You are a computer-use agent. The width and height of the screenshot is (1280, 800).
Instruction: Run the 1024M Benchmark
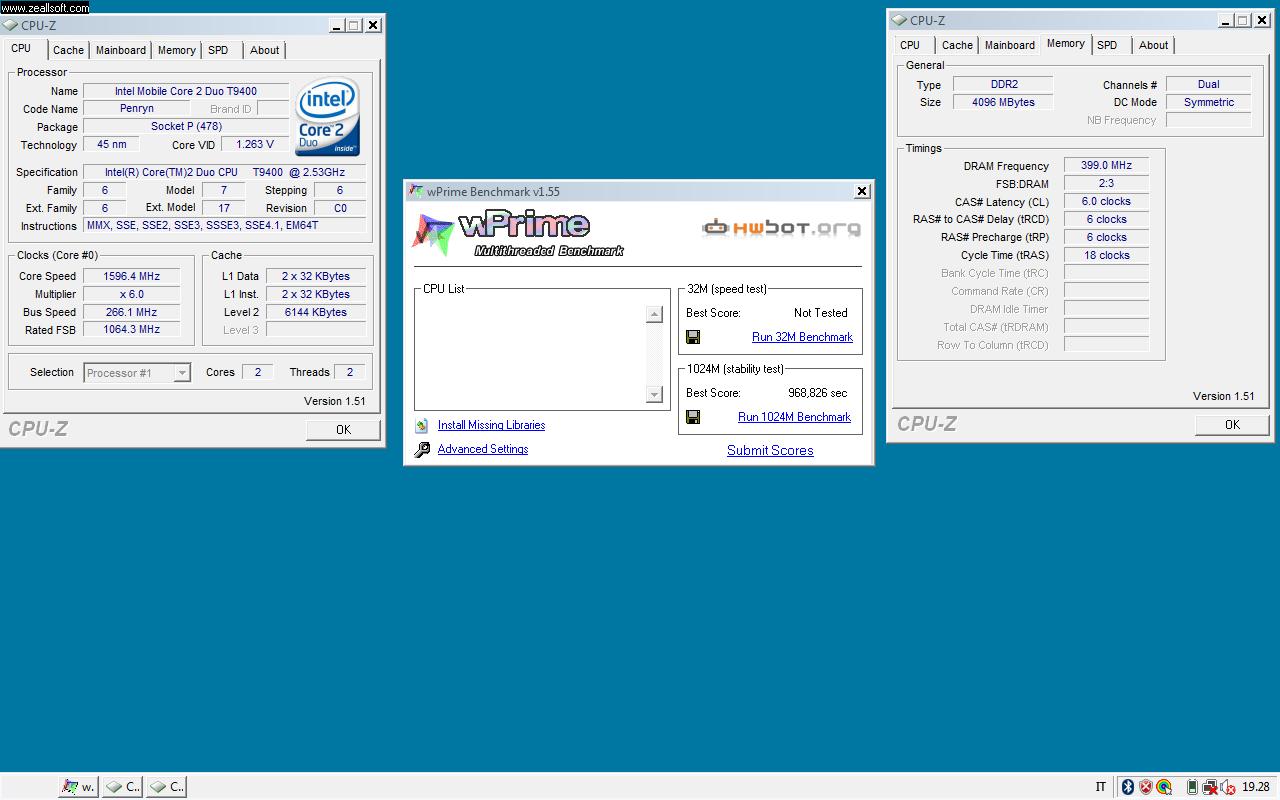pyautogui.click(x=794, y=417)
